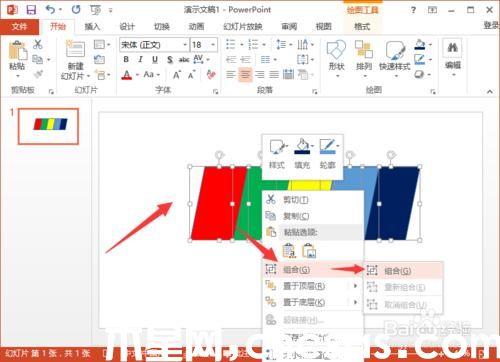Screen dimensions: 500x362
Task: Toggle Strikethrough (abc) formatting
Action: 184,60
